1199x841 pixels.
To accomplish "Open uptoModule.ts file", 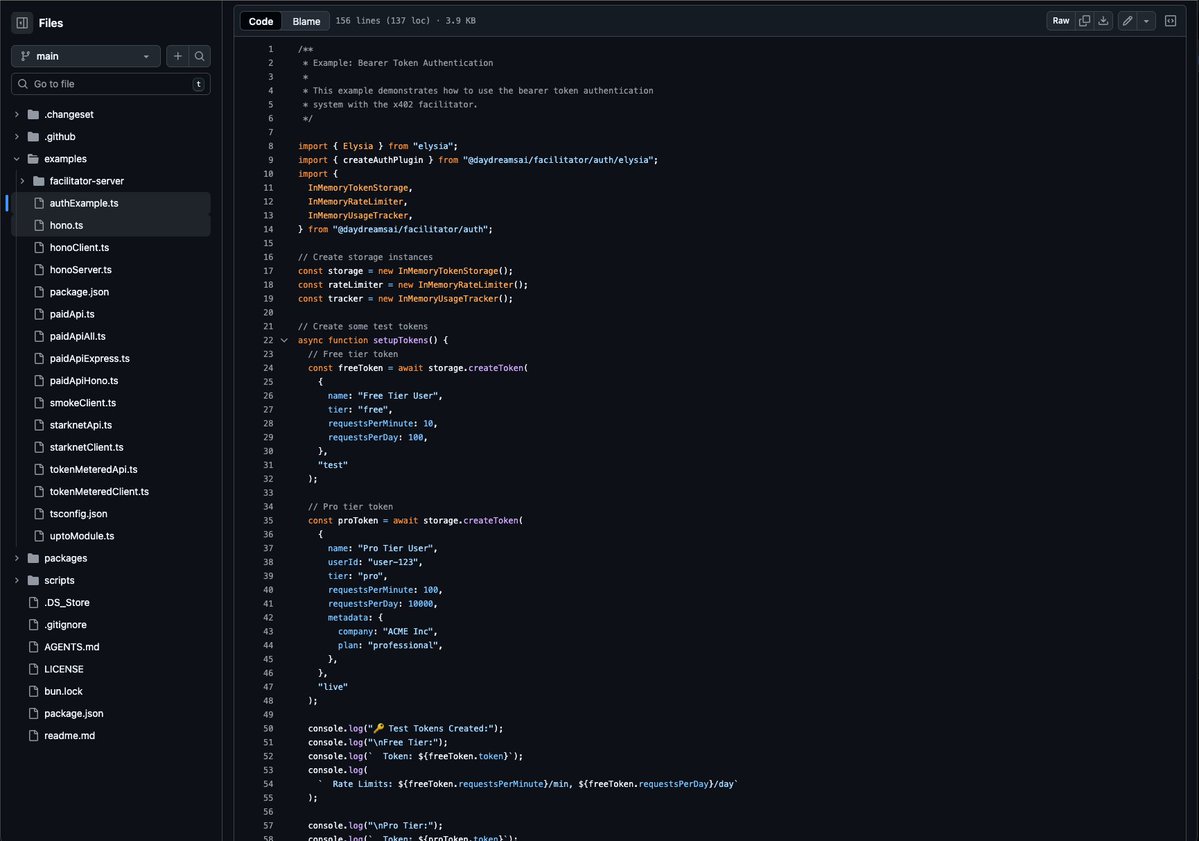I will [x=82, y=536].
